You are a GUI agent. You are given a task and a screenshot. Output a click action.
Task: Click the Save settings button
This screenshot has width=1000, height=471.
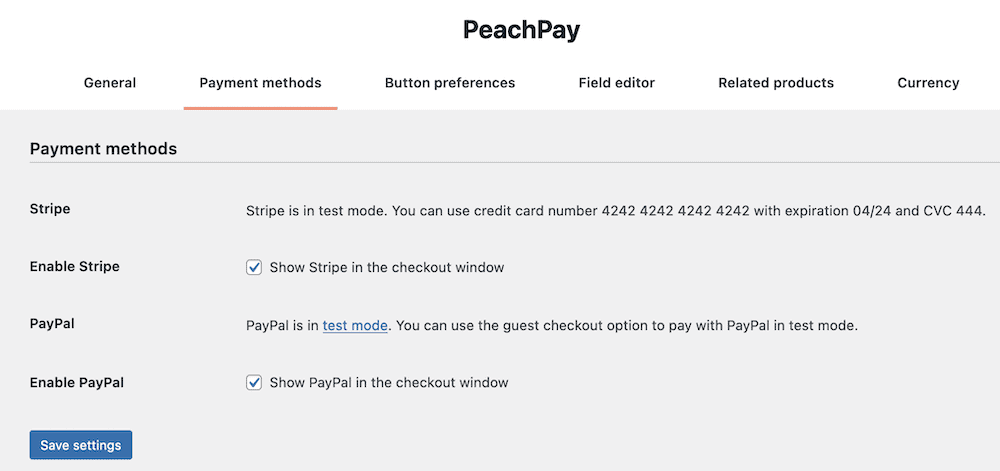click(80, 445)
